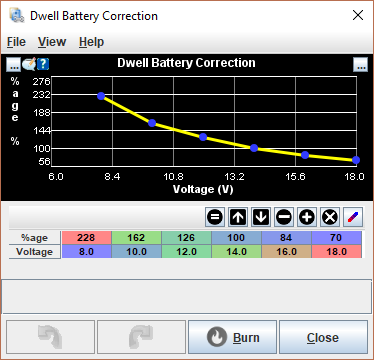Click the Voltage row header

[35, 251]
